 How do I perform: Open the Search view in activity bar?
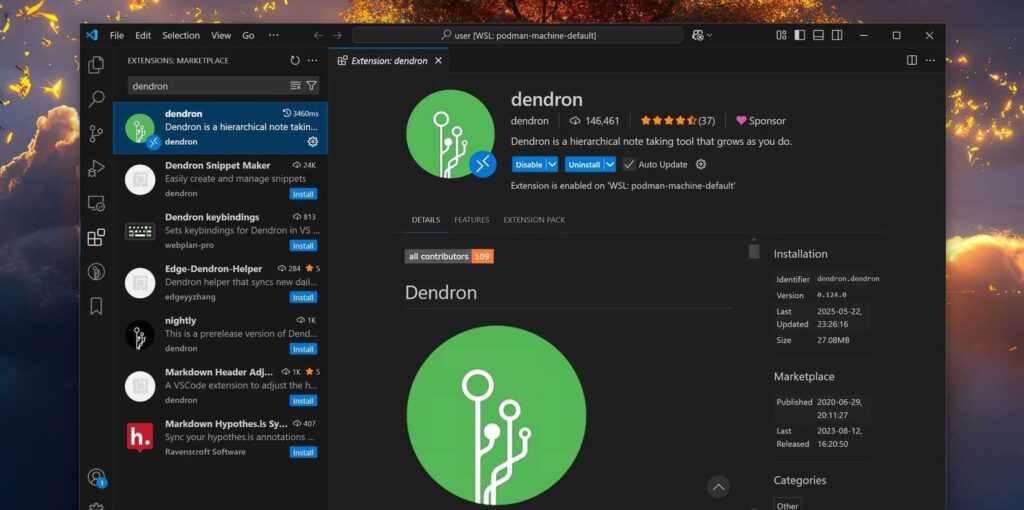click(96, 99)
